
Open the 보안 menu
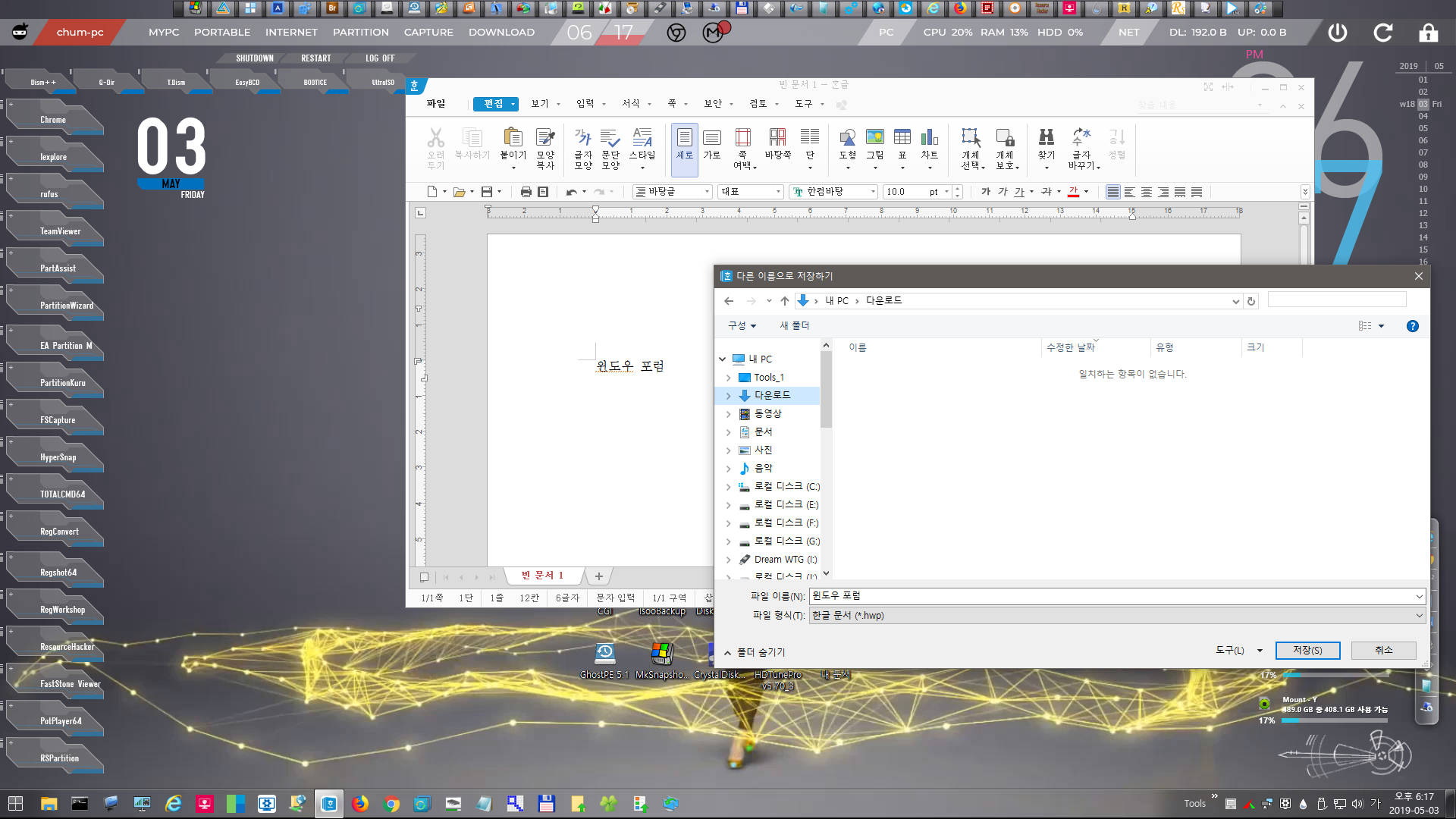(x=718, y=104)
